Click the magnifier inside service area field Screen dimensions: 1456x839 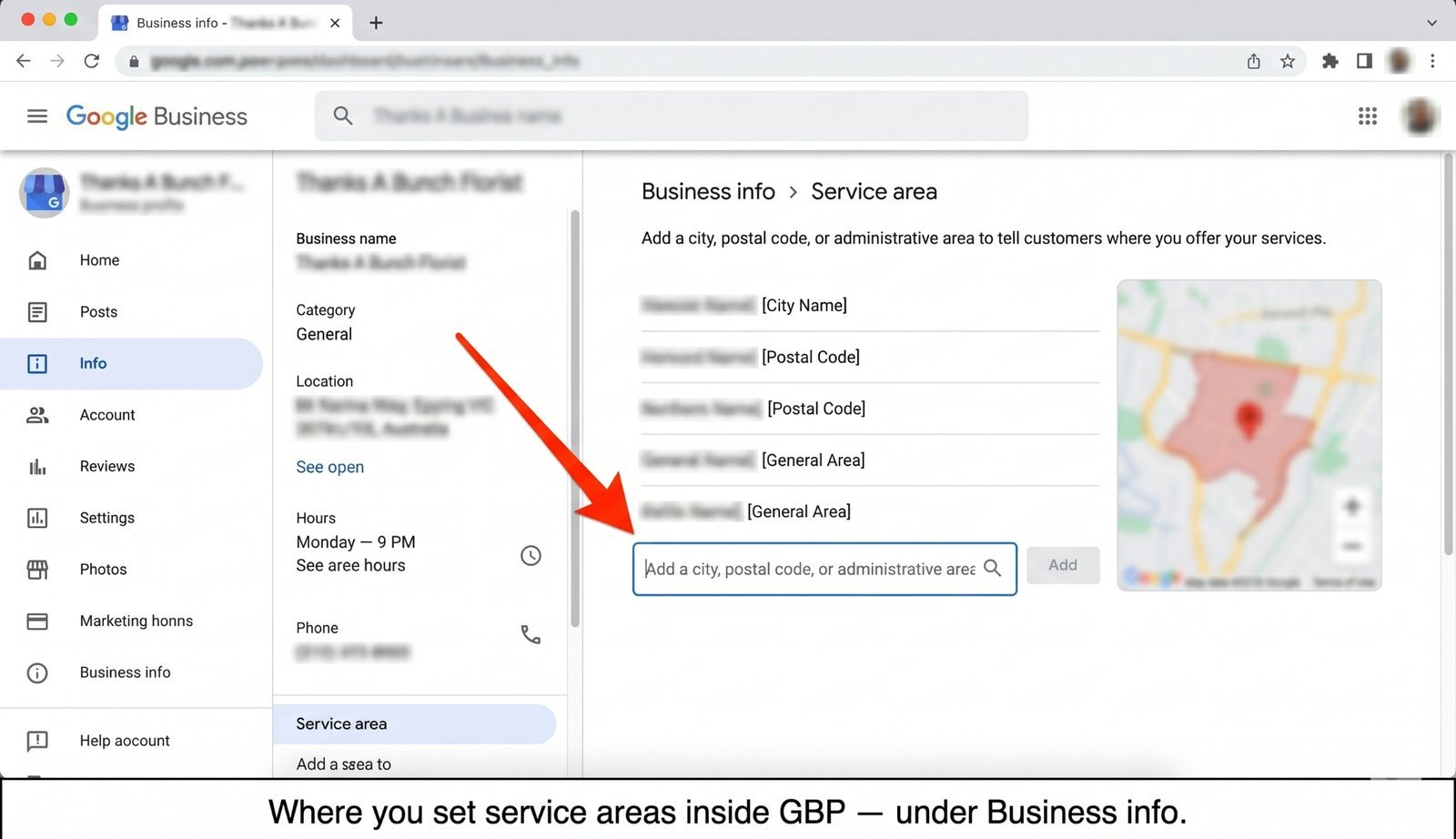(x=993, y=568)
